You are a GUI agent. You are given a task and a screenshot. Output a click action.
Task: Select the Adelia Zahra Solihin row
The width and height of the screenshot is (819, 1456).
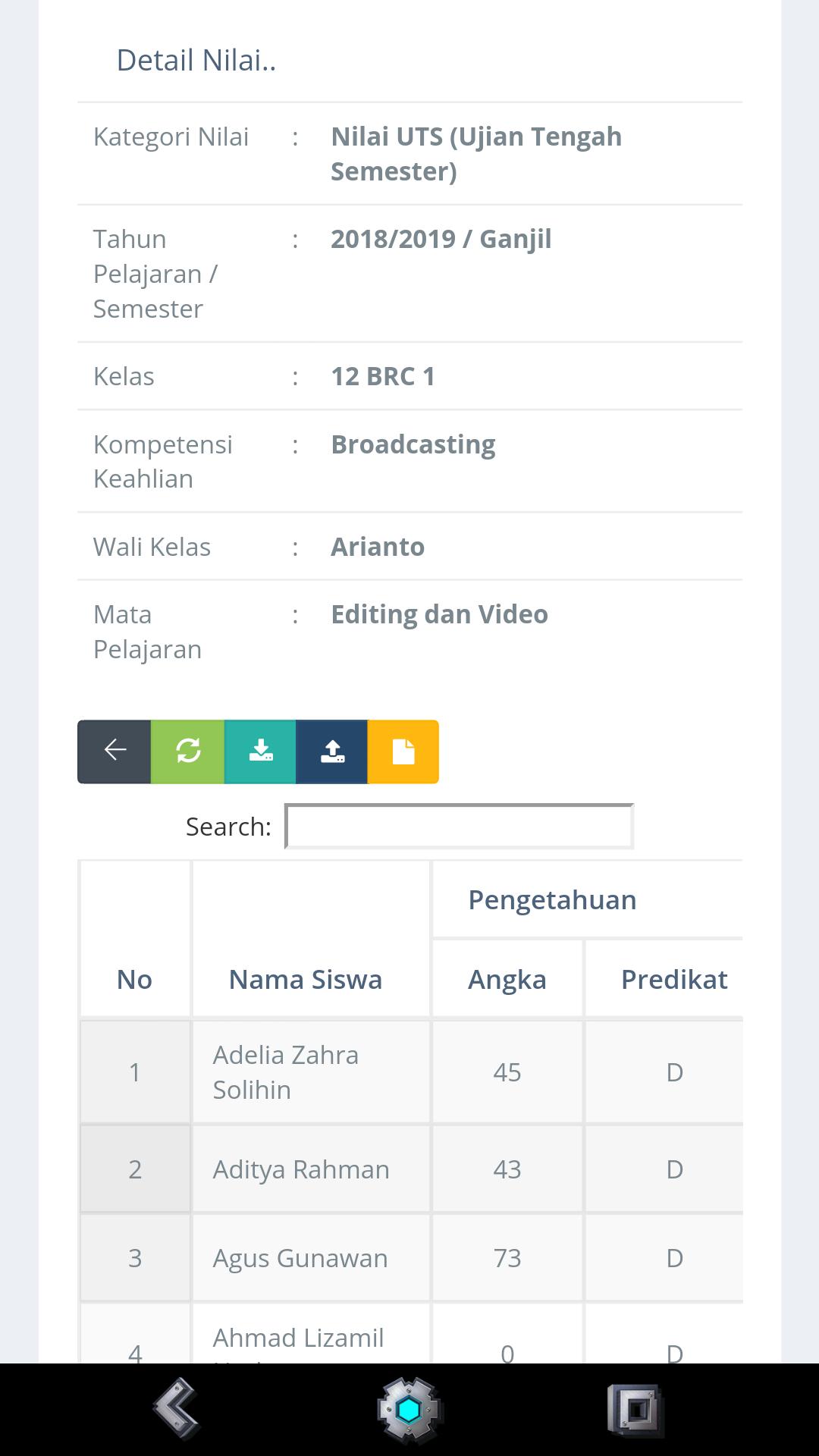[286, 1072]
